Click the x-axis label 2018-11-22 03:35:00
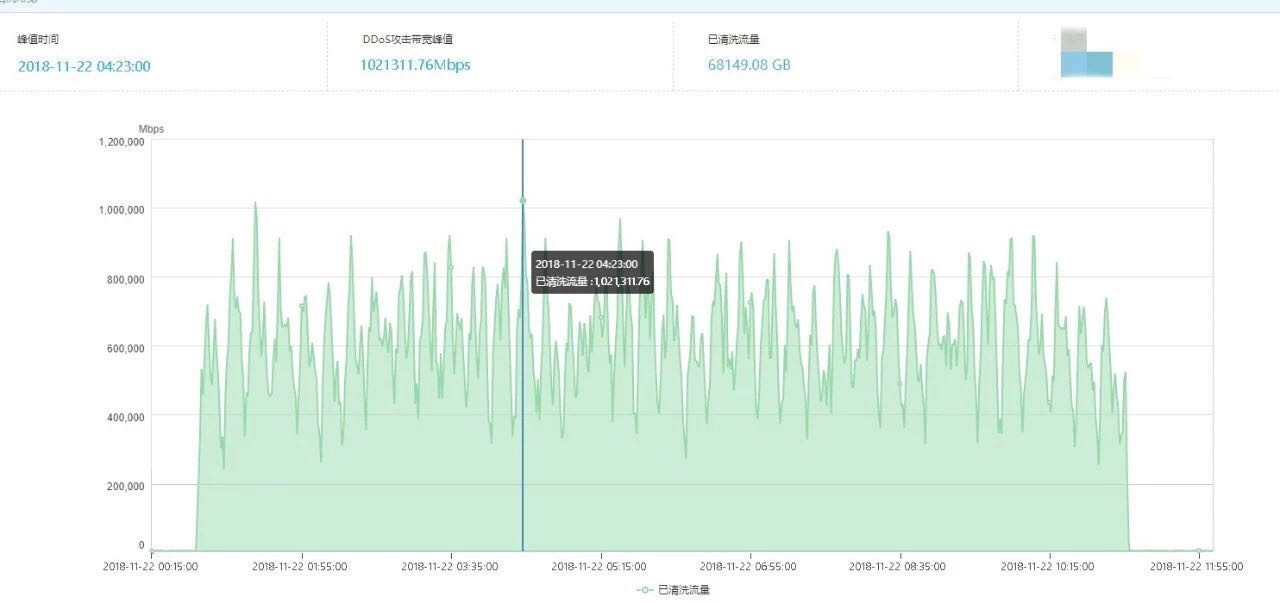 [450, 566]
